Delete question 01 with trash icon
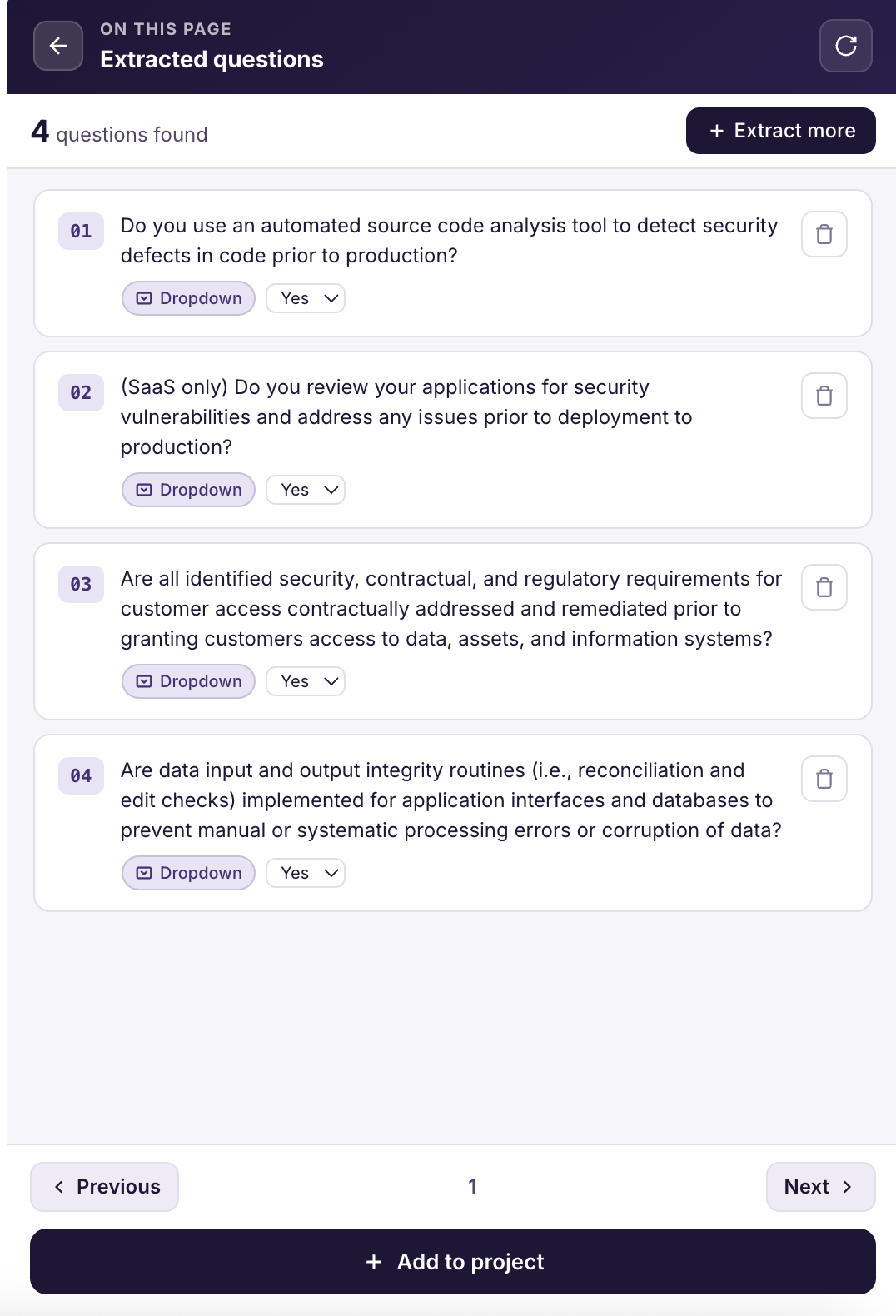The height and width of the screenshot is (1316, 896). (824, 234)
